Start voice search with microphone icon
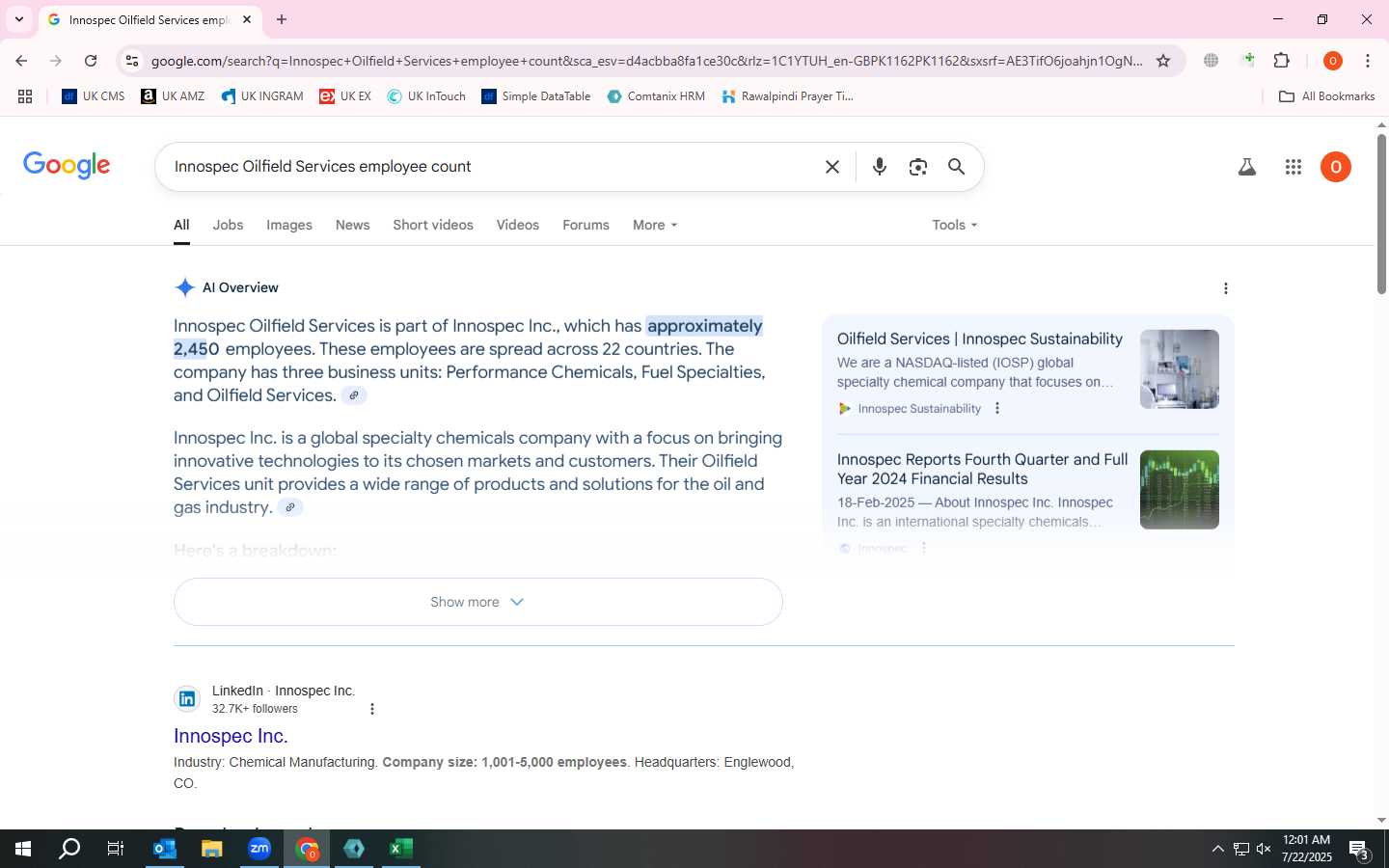The image size is (1389, 868). tap(880, 167)
